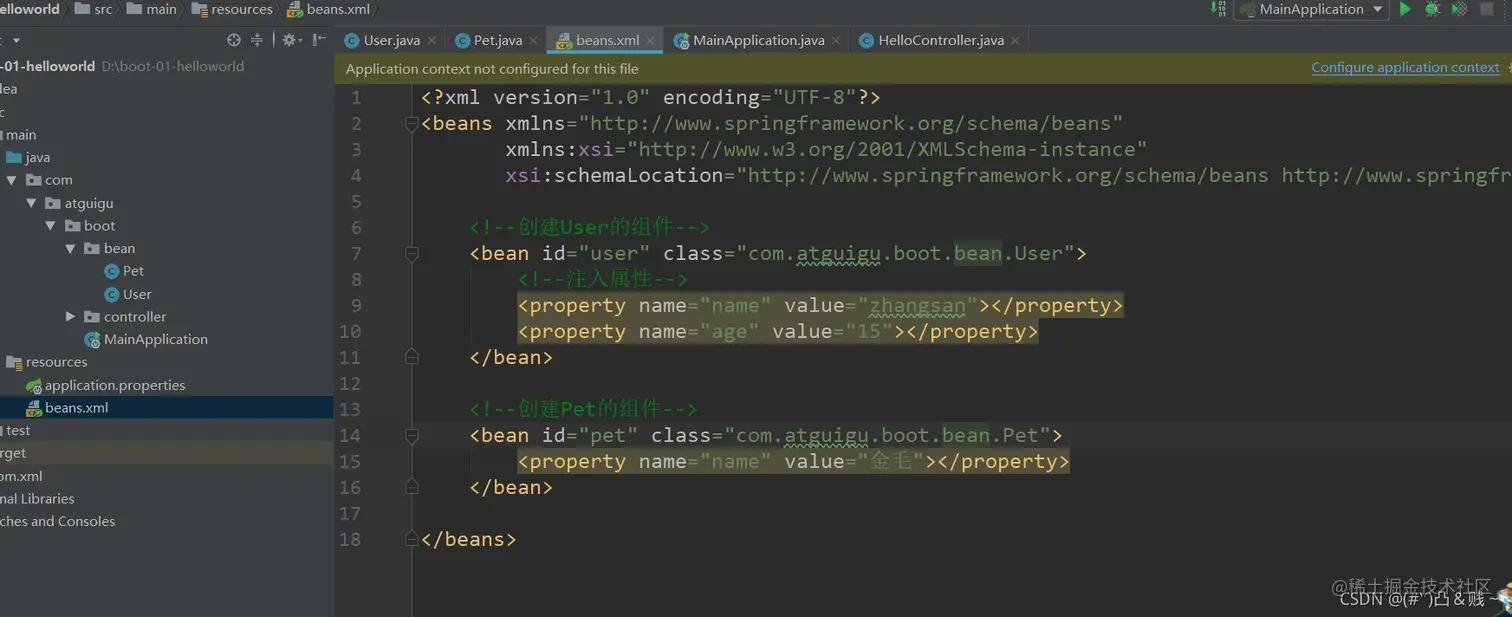Click the gray Stop square button
The image size is (1512, 617).
[1487, 9]
